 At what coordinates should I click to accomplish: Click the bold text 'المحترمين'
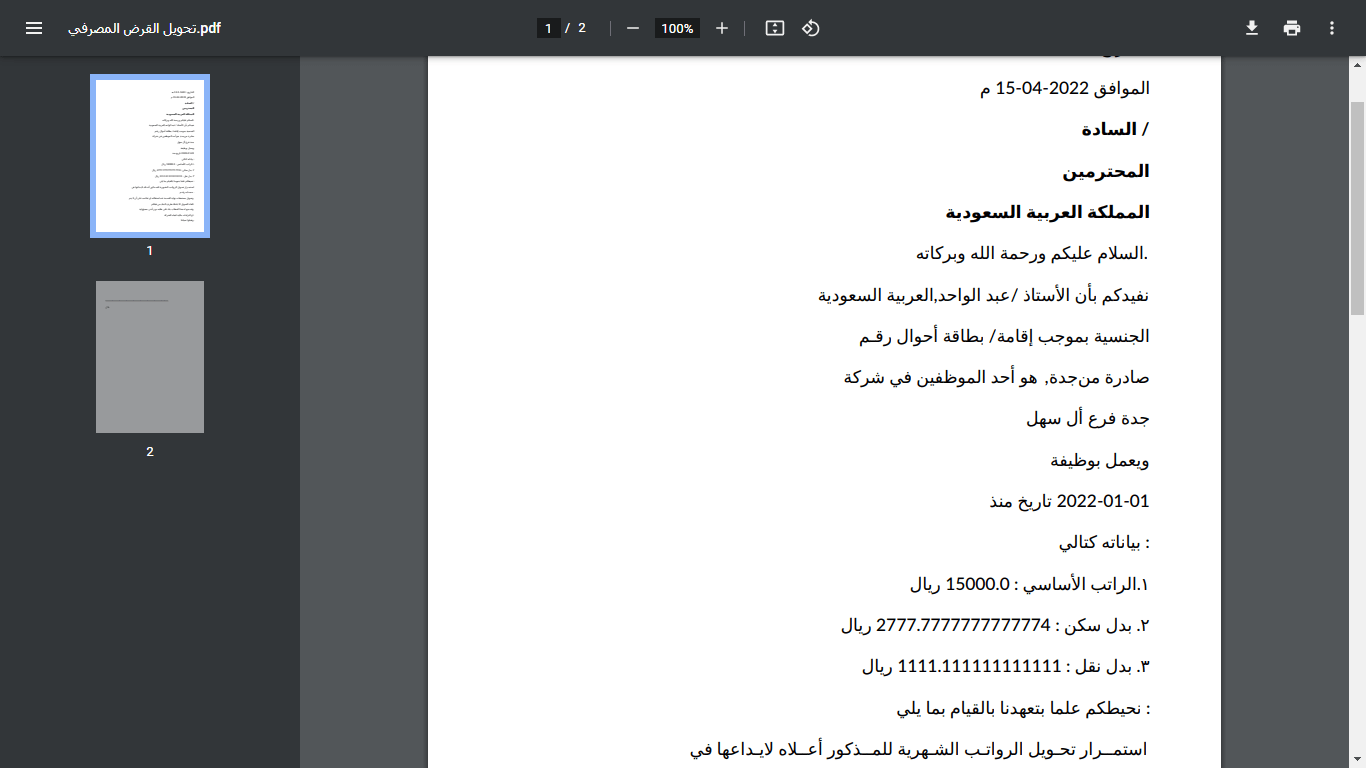coord(1106,171)
